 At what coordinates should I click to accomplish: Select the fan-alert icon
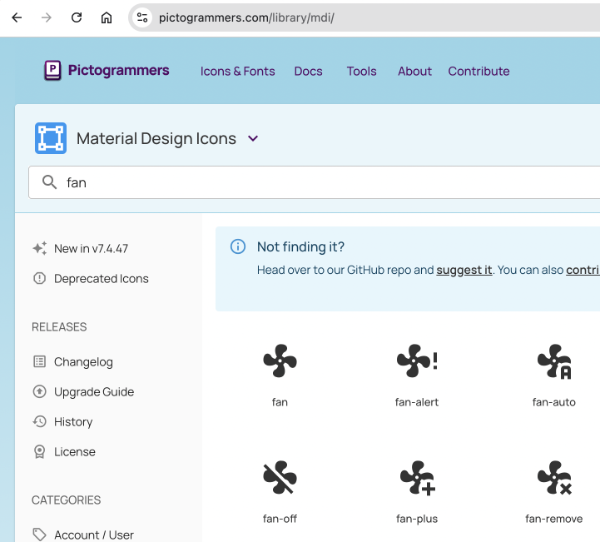pyautogui.click(x=417, y=361)
